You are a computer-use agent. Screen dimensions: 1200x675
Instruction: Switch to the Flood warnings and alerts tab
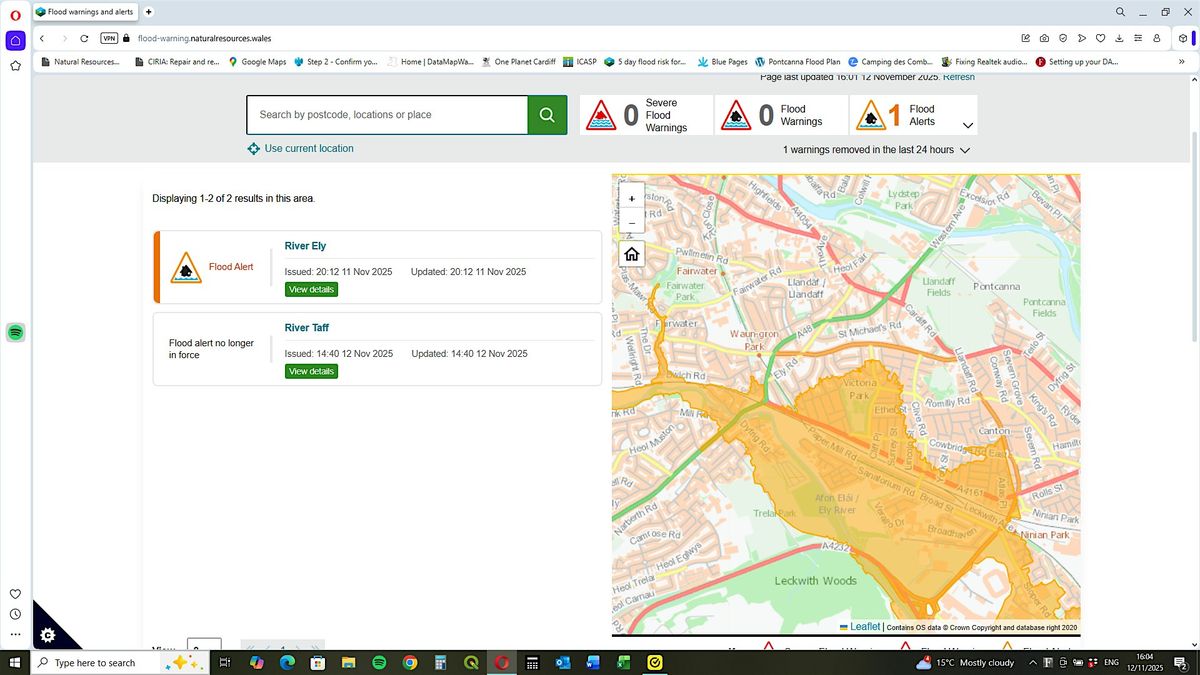(85, 12)
